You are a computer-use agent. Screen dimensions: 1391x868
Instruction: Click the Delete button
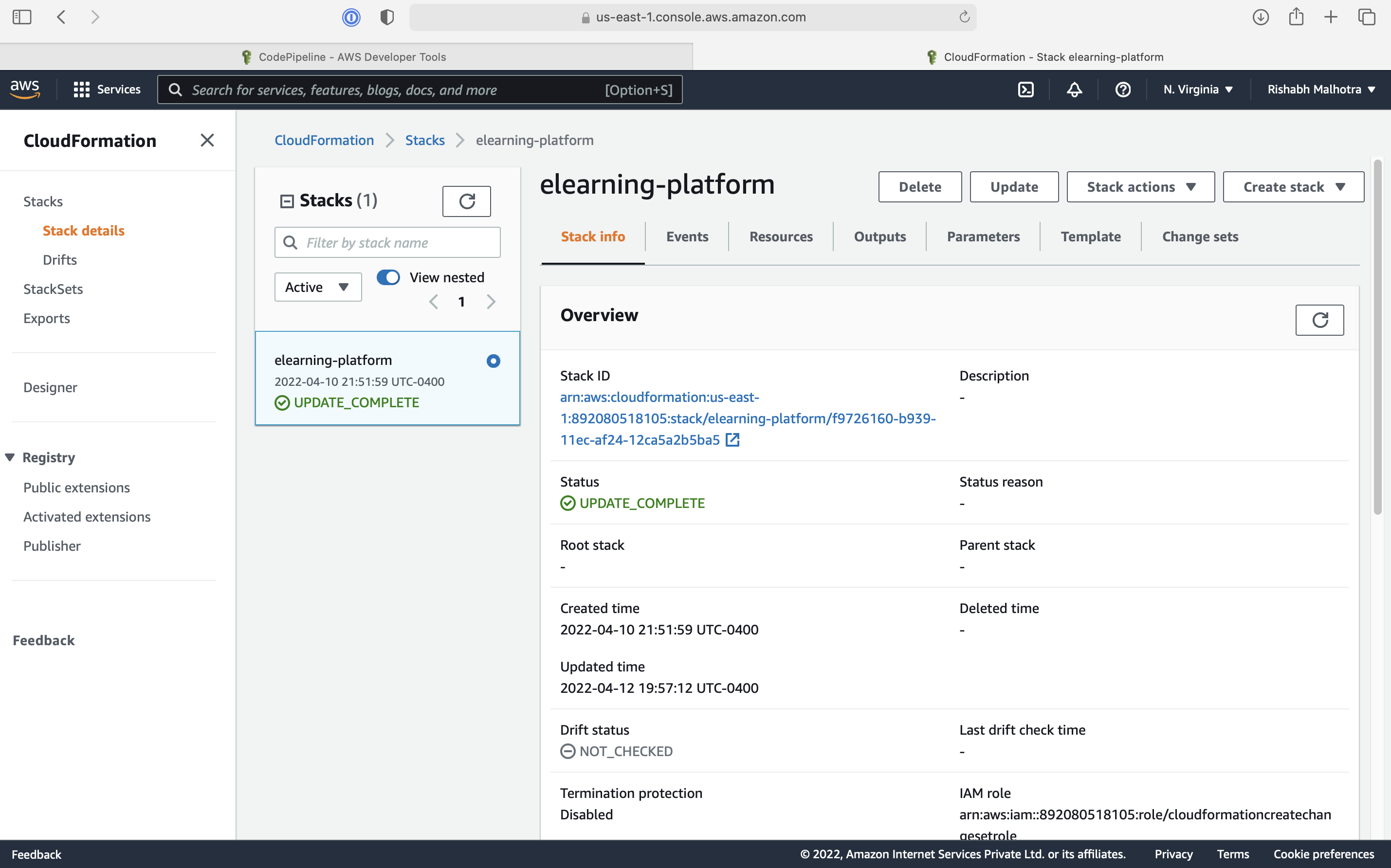(x=920, y=186)
